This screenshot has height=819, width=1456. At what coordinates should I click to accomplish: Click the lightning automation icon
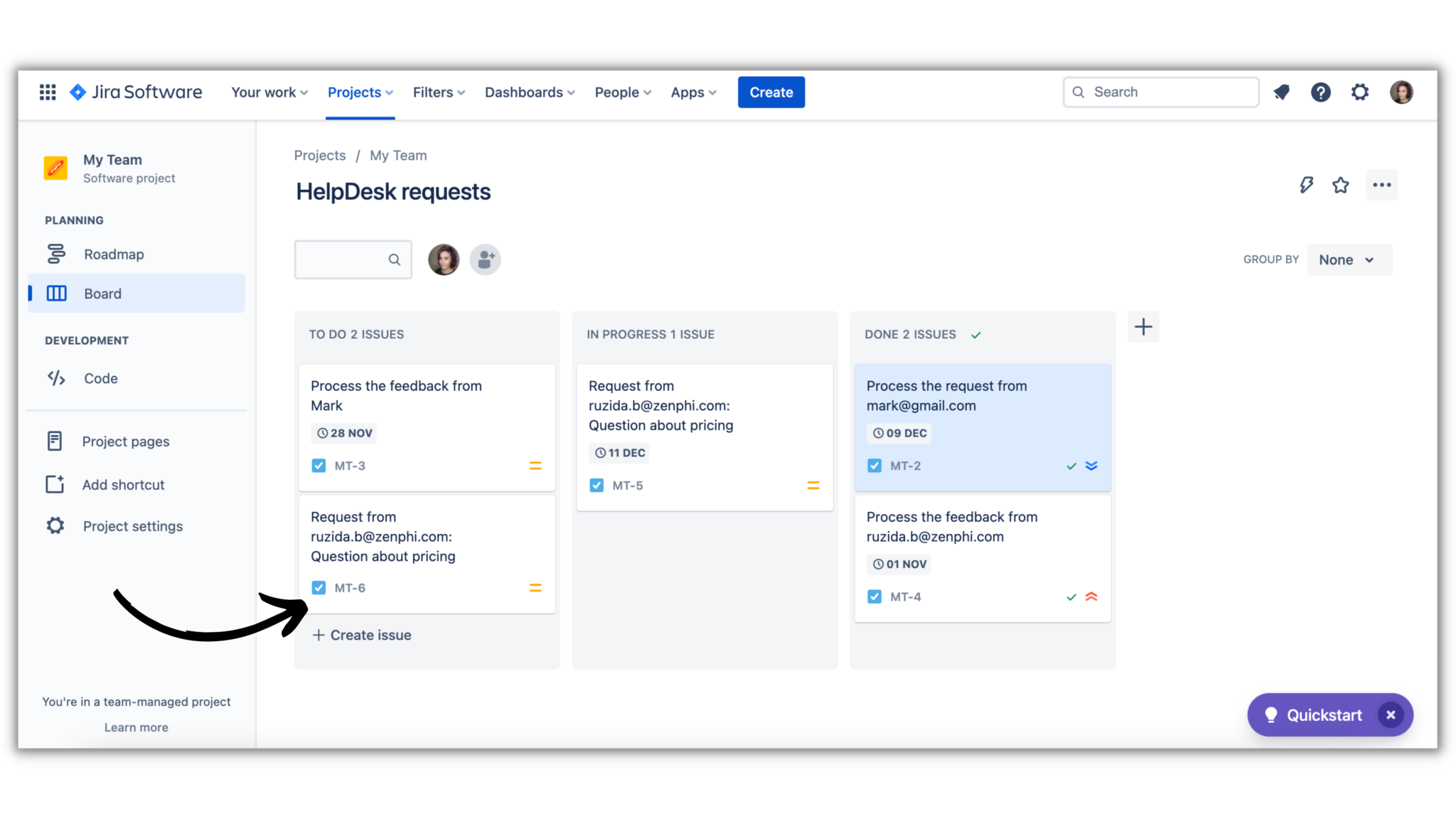[x=1305, y=185]
